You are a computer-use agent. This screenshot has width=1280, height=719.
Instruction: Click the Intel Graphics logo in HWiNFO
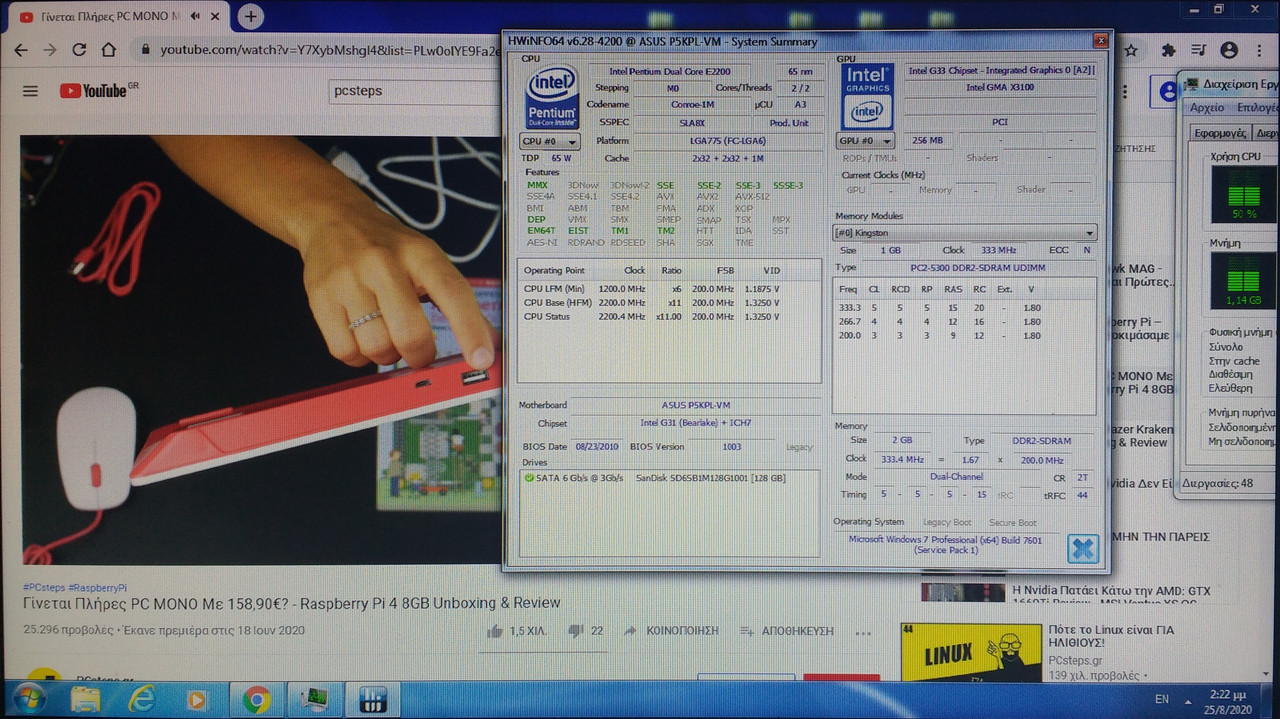(x=866, y=97)
